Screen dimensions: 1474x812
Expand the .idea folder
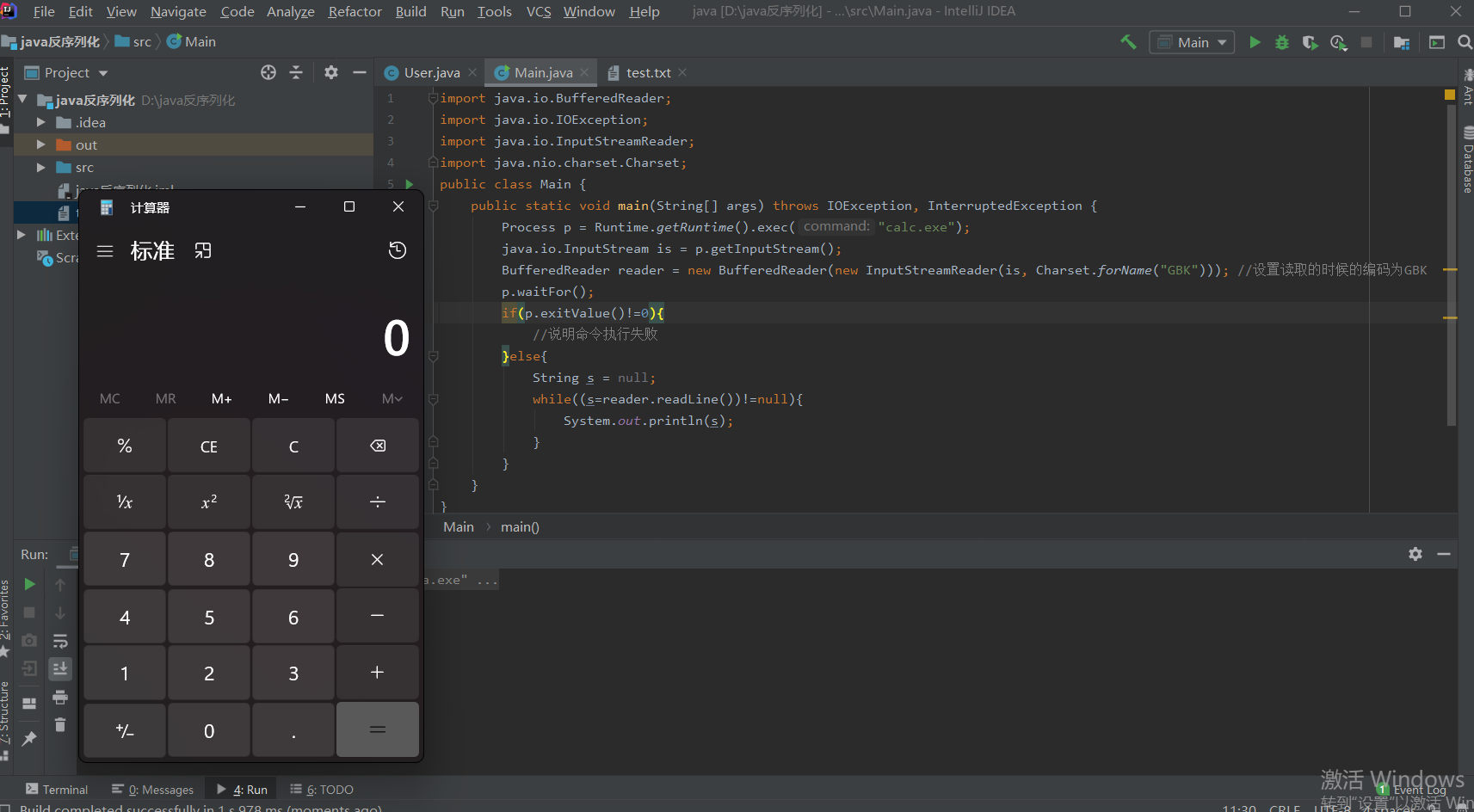pos(40,122)
